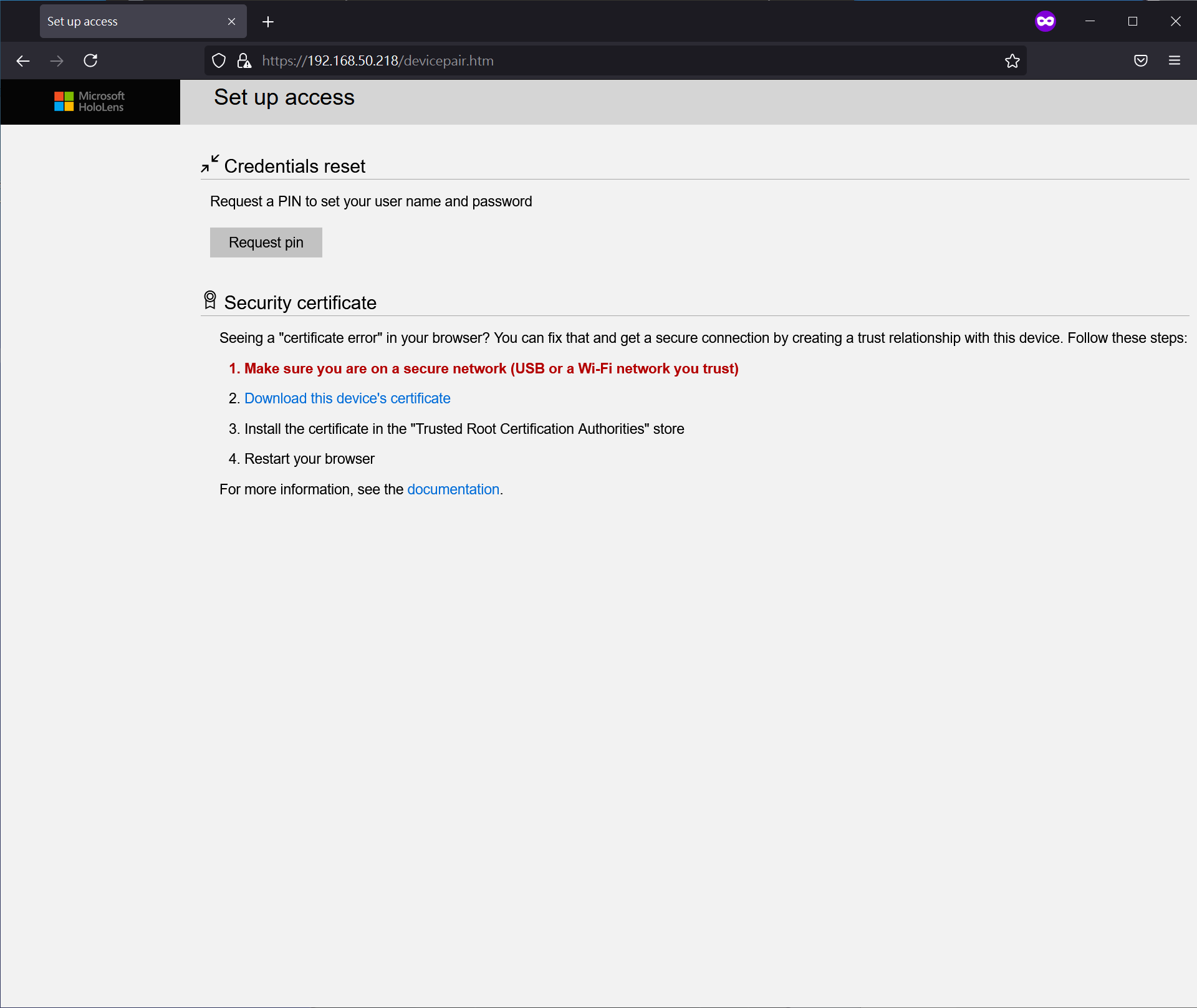Click the Credentials reset heading
This screenshot has height=1008, width=1197.
point(294,166)
